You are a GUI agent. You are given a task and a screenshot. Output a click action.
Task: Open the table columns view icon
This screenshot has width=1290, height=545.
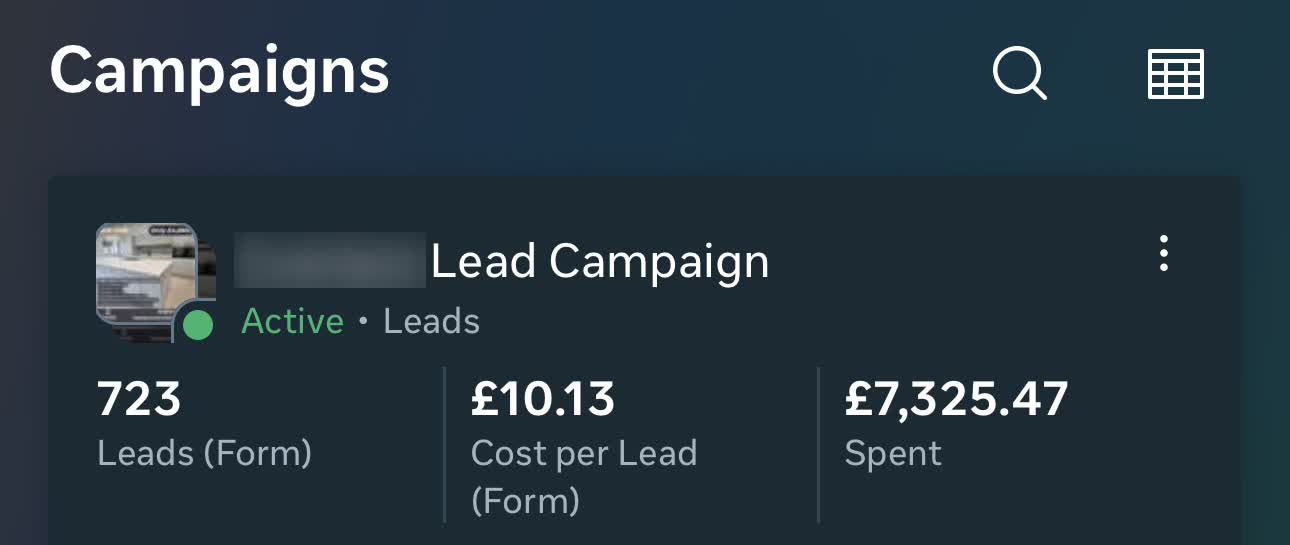click(x=1176, y=75)
